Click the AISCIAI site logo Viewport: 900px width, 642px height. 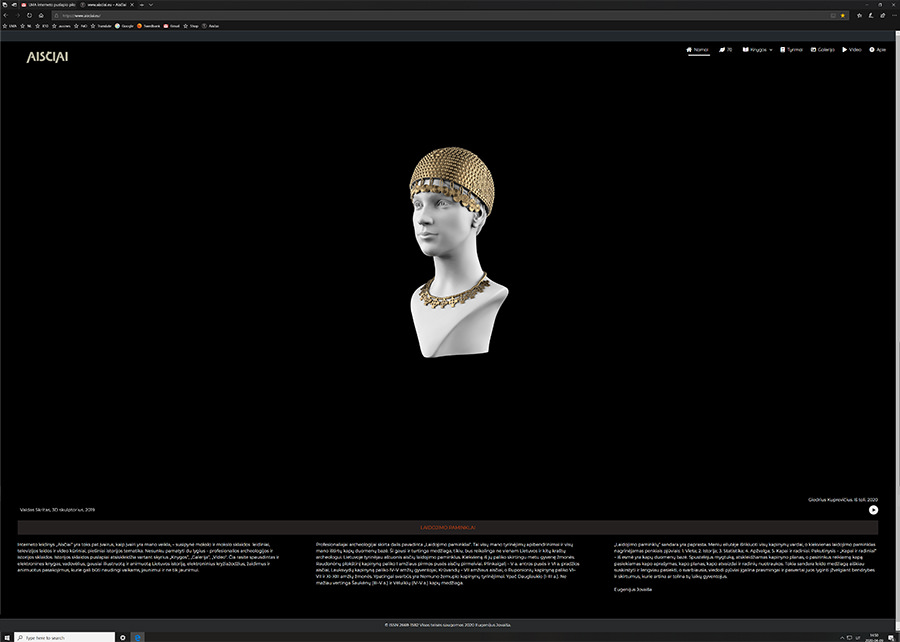[x=47, y=57]
